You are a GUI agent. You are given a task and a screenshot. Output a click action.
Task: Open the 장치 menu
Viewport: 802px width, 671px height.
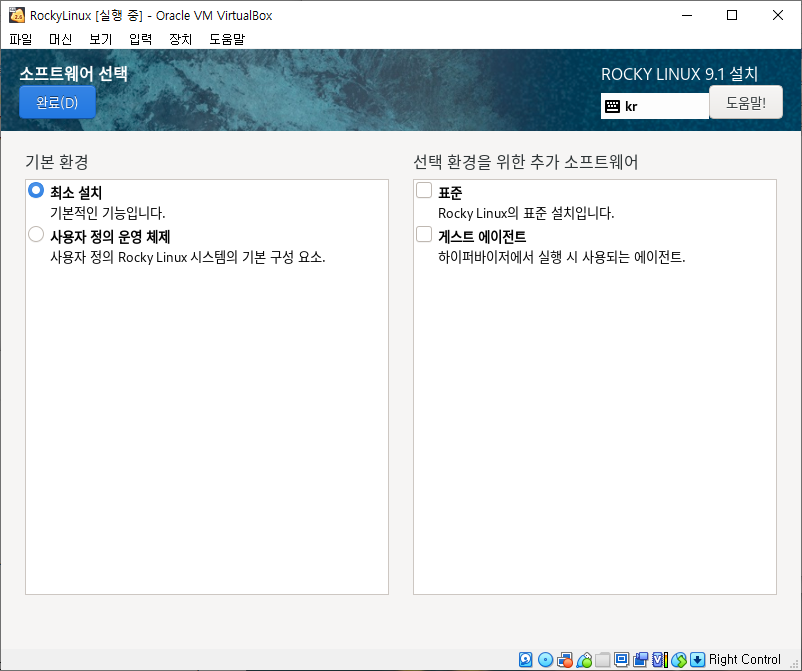tap(180, 39)
